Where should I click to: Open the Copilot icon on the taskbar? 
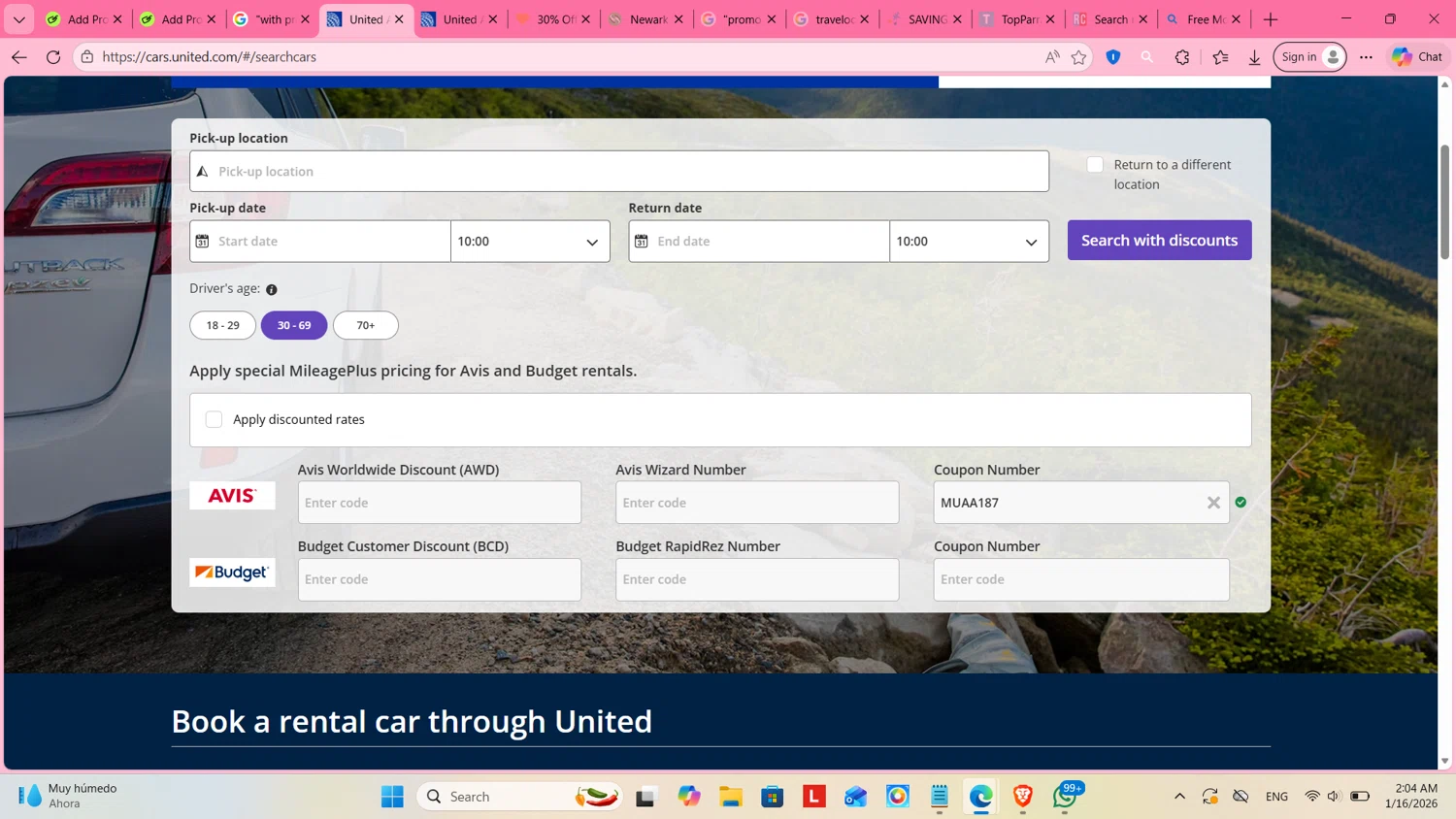689,797
